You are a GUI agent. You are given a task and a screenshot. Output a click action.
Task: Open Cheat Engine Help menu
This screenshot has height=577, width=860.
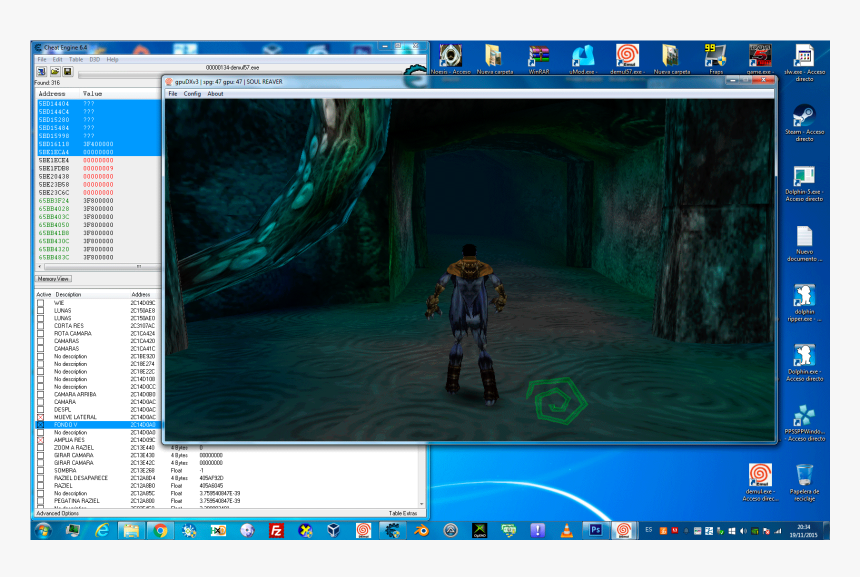112,59
